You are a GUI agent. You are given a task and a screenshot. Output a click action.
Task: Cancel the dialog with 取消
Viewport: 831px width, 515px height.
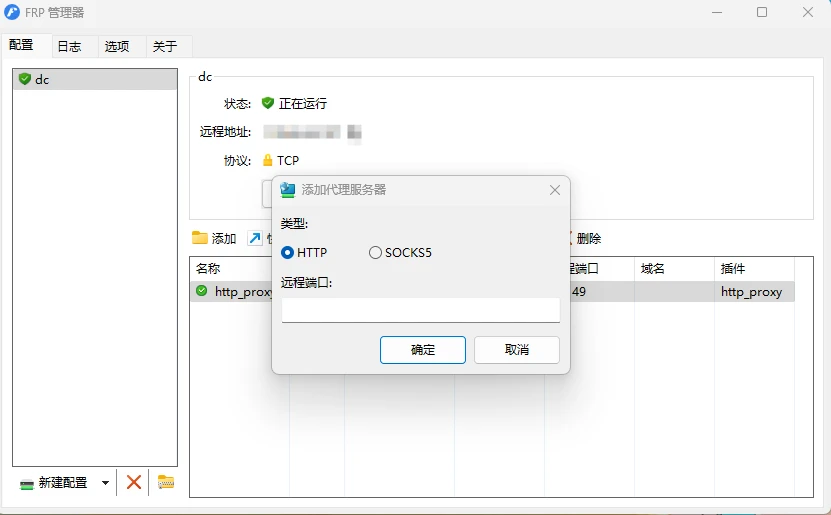[517, 350]
